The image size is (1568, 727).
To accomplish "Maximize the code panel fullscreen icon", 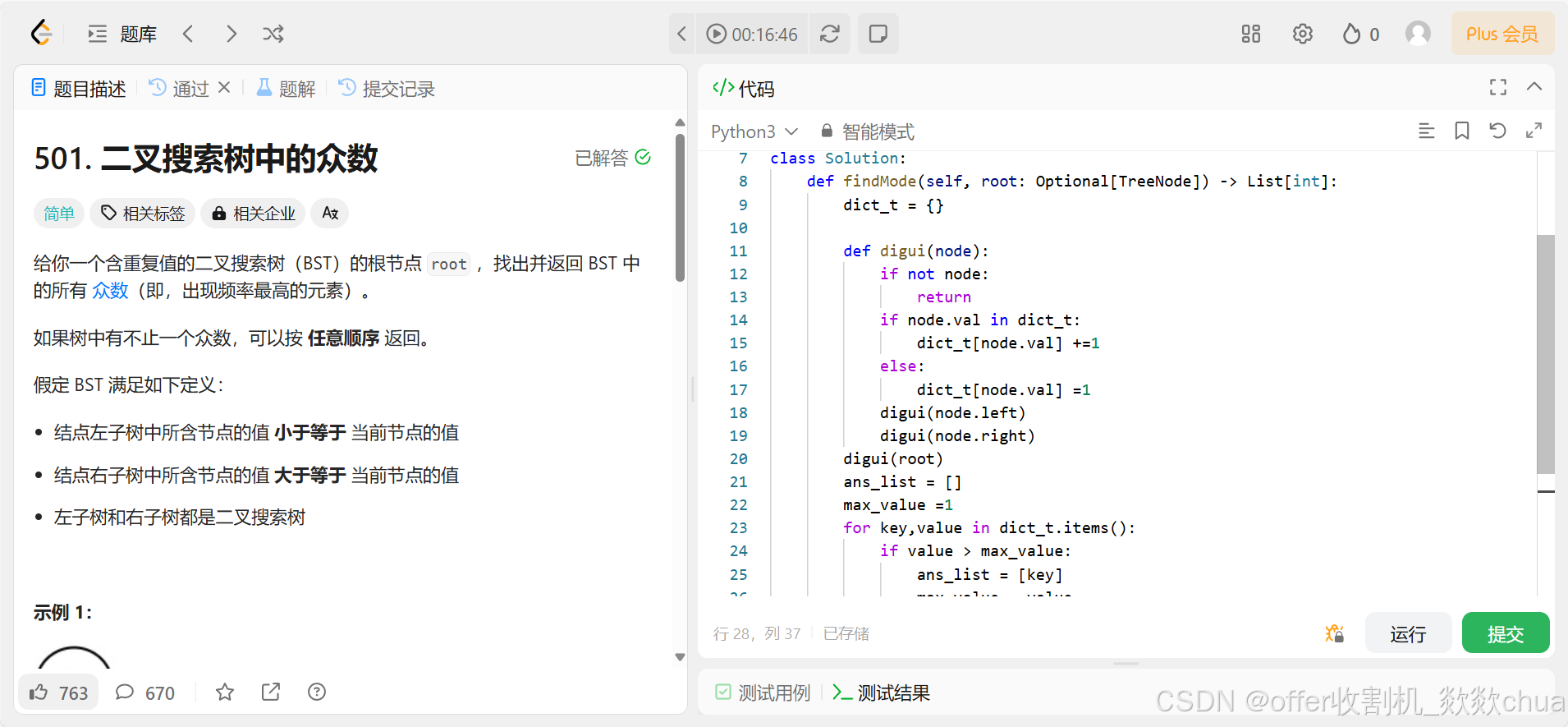I will click(1498, 87).
